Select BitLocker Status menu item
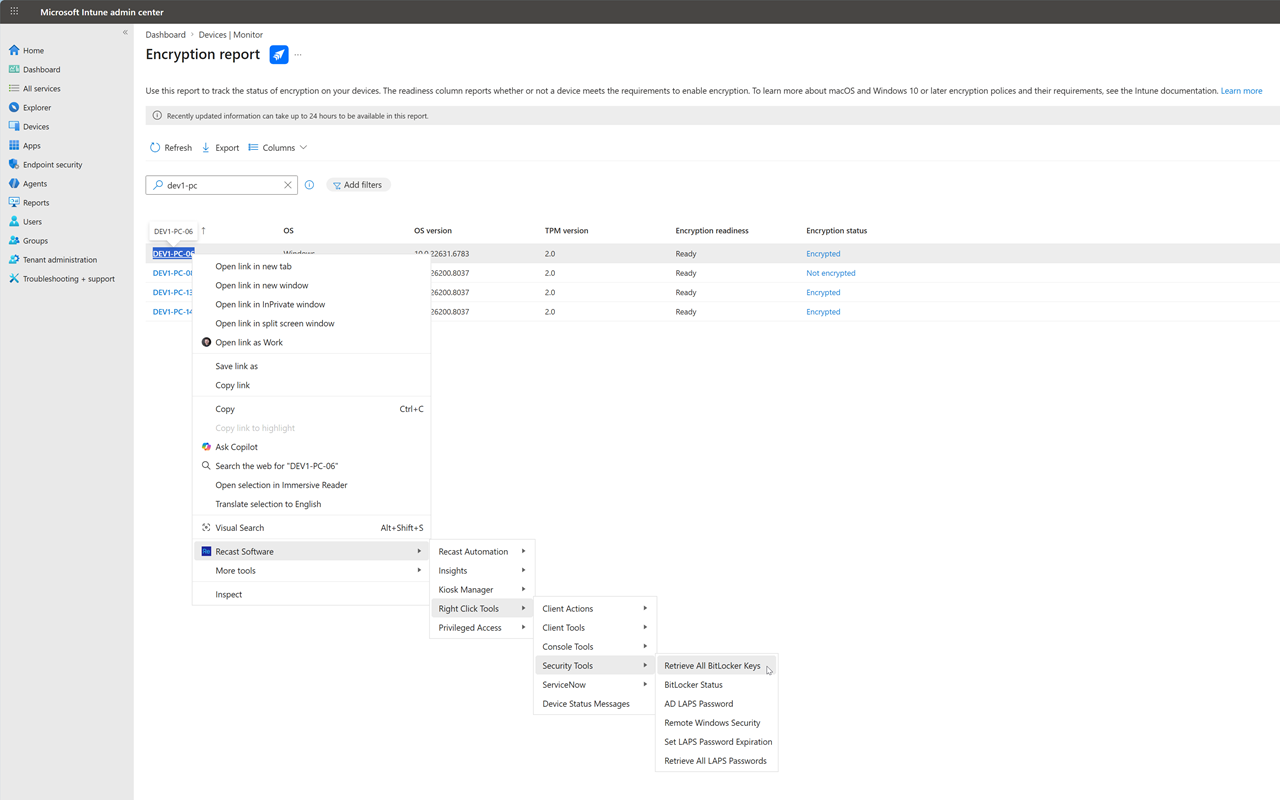This screenshot has width=1280, height=800. coord(717,684)
